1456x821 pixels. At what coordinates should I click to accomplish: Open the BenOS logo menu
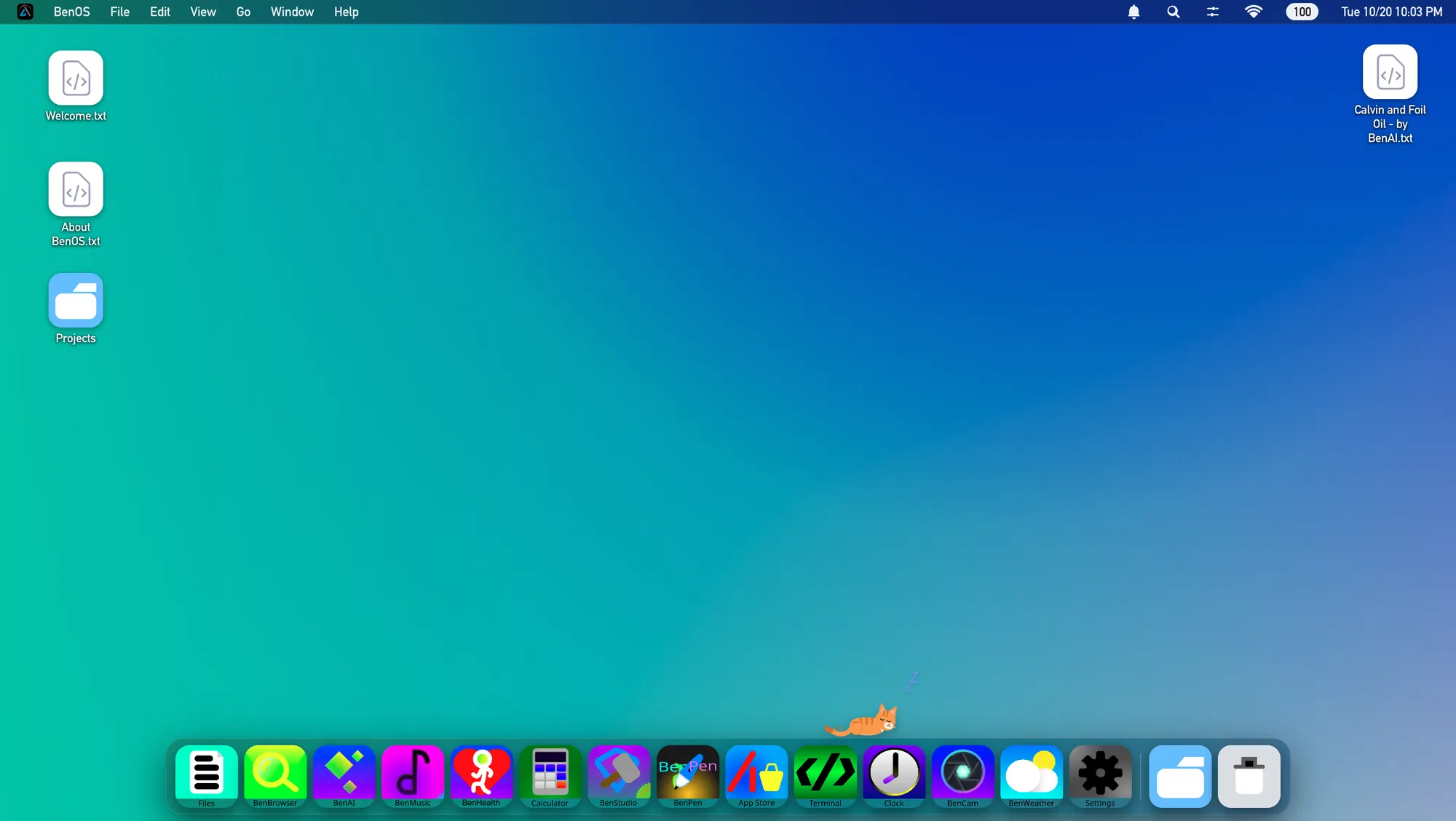[25, 12]
